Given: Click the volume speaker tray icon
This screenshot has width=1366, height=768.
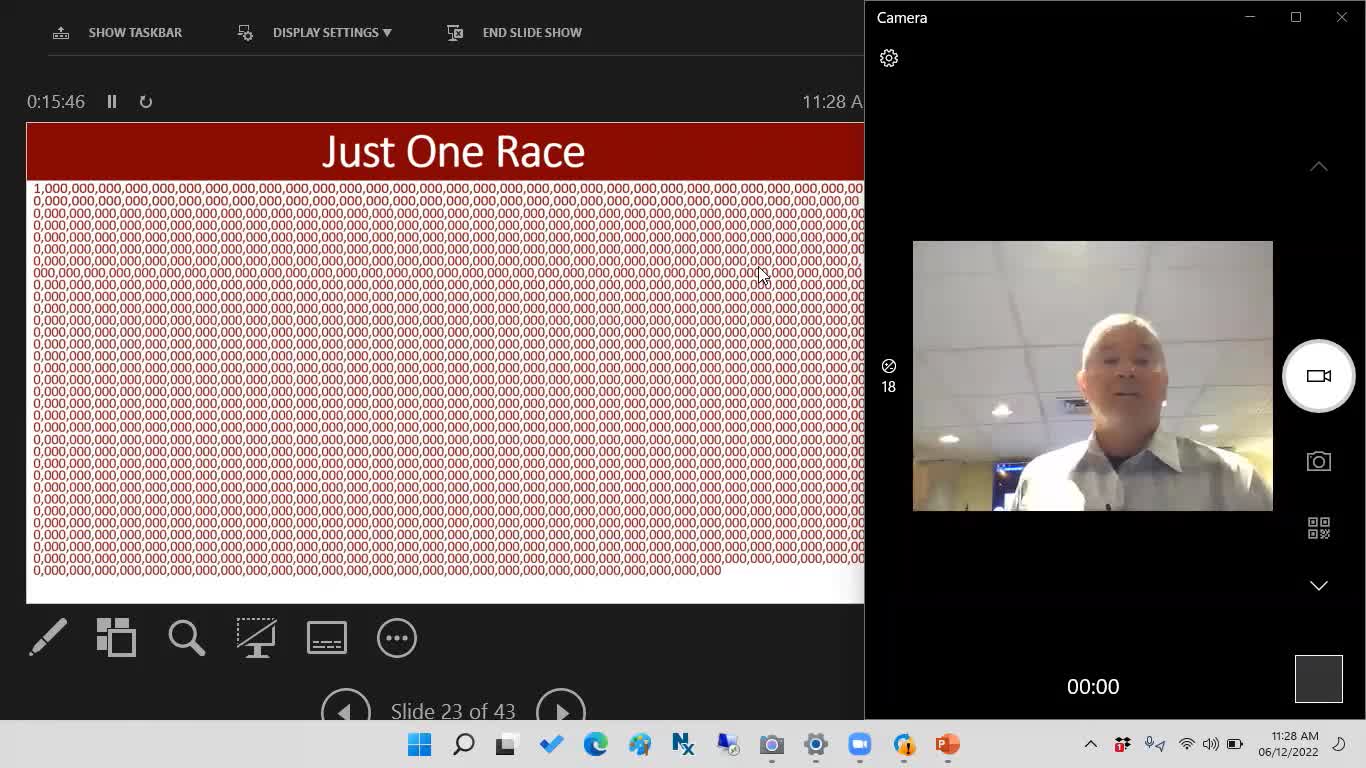Looking at the screenshot, I should (x=1211, y=744).
